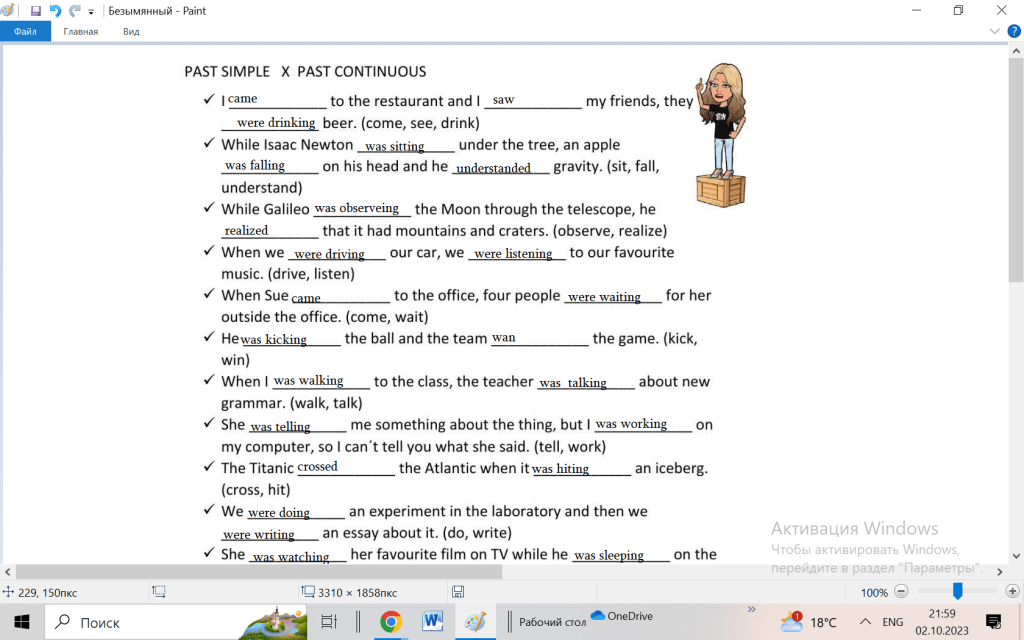Viewport: 1024px width, 640px height.
Task: Open the notification center icon
Action: tap(993, 622)
